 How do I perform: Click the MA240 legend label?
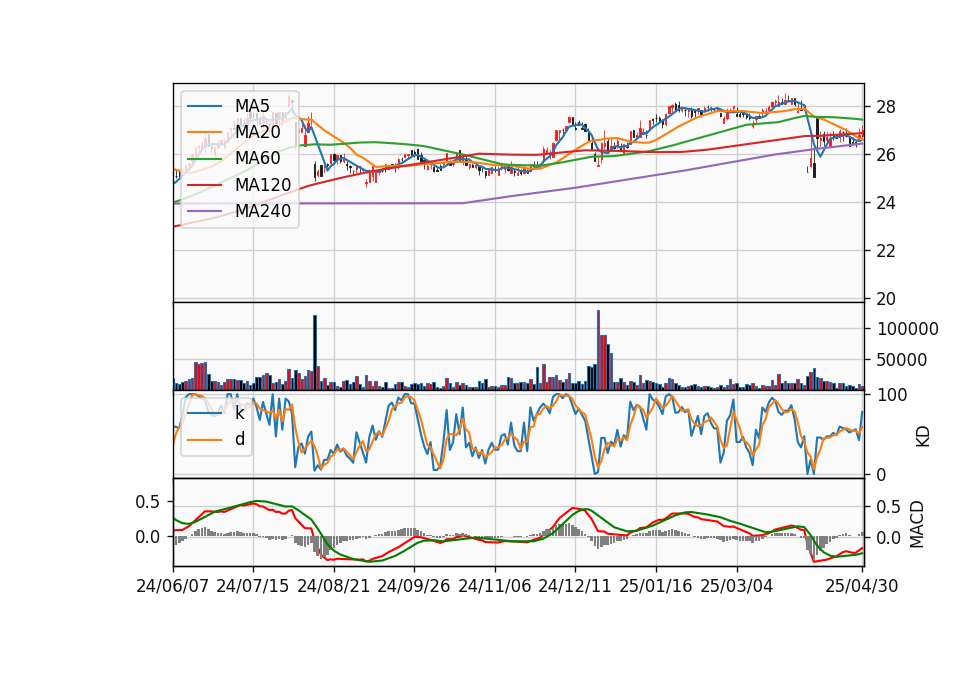[263, 211]
